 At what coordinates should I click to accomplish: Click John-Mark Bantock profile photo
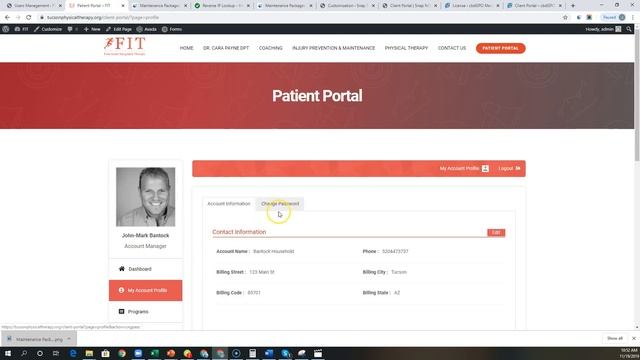coord(146,197)
